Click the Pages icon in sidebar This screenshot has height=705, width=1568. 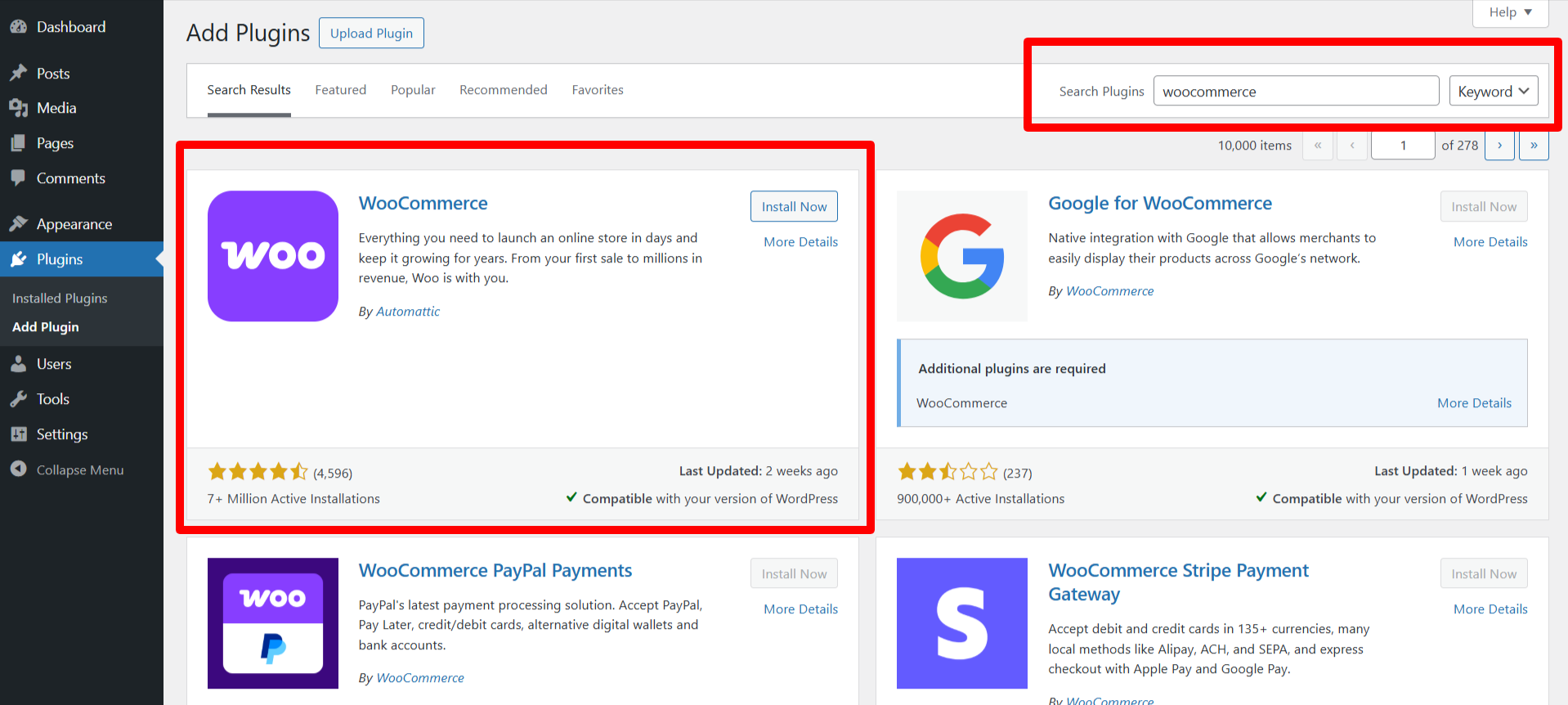[18, 143]
